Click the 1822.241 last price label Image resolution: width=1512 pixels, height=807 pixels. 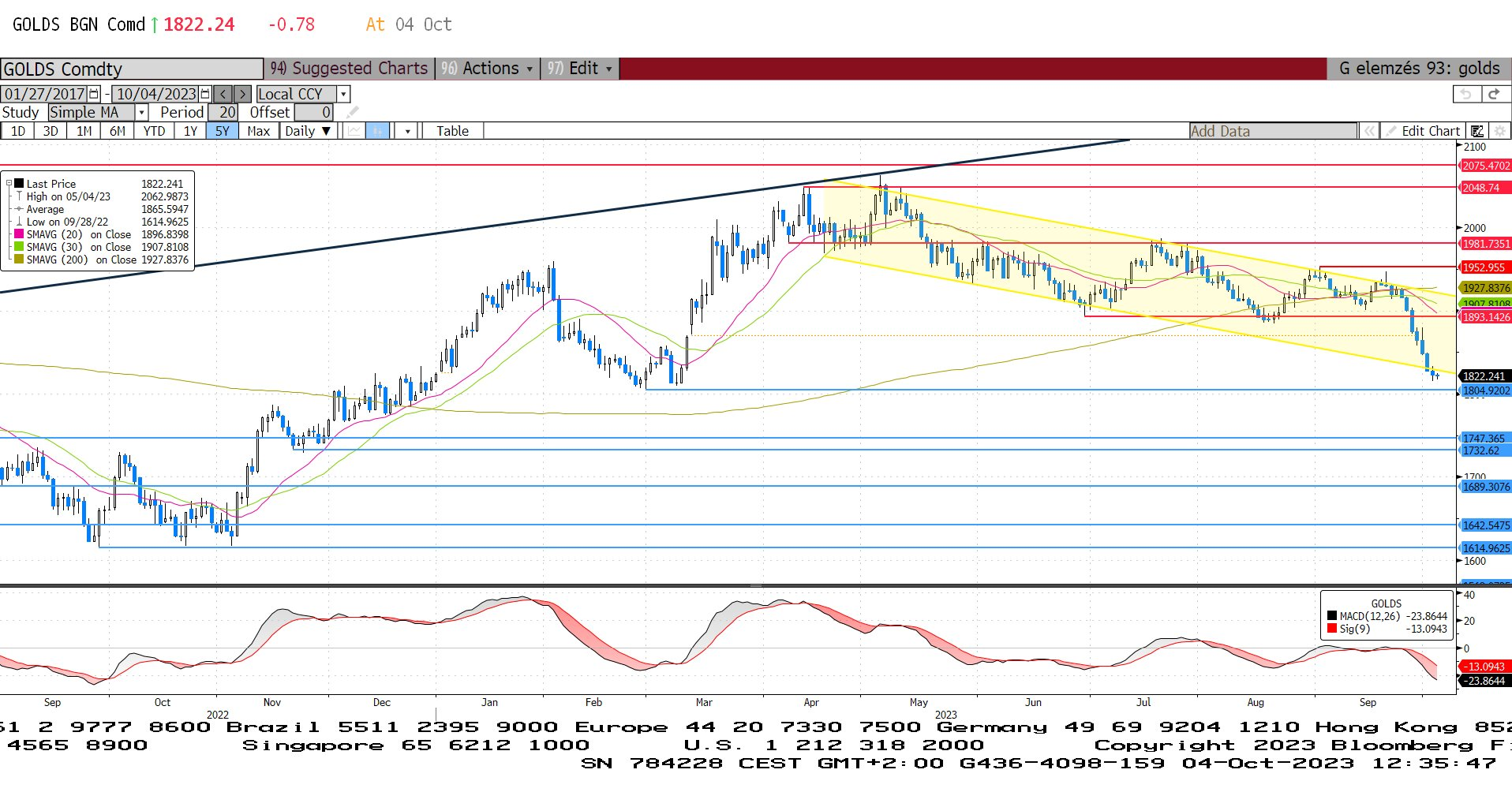(1486, 376)
